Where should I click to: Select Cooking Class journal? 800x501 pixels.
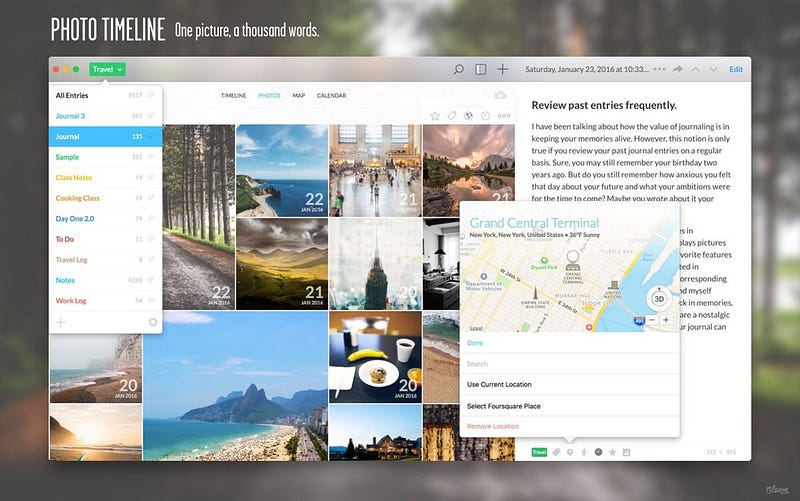[106, 198]
